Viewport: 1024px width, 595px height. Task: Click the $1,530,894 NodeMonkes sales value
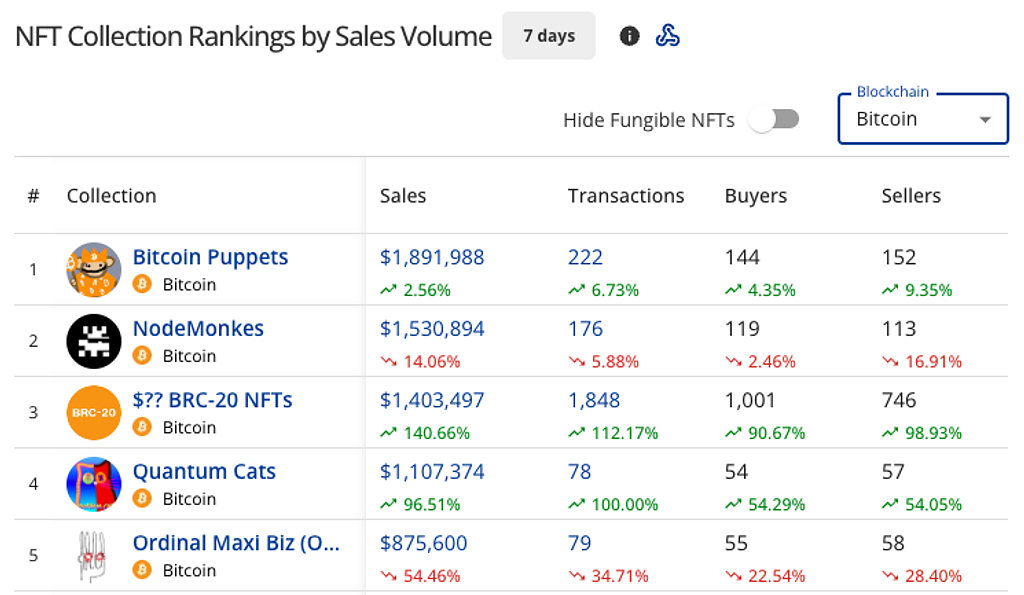pos(432,328)
